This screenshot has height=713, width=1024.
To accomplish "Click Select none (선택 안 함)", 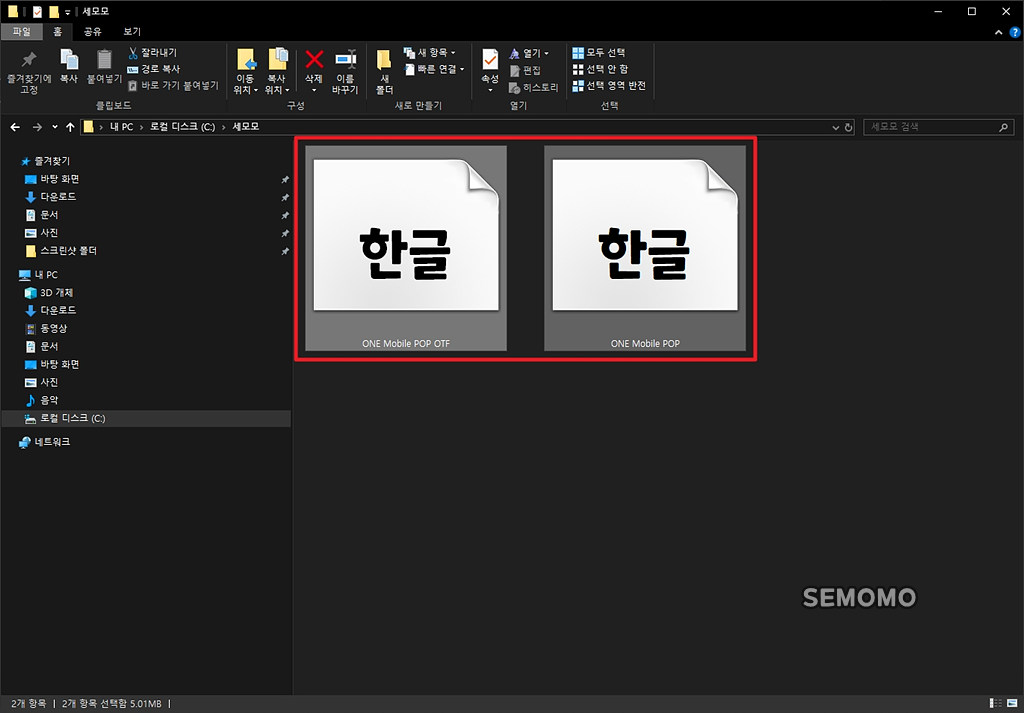I will (x=600, y=69).
